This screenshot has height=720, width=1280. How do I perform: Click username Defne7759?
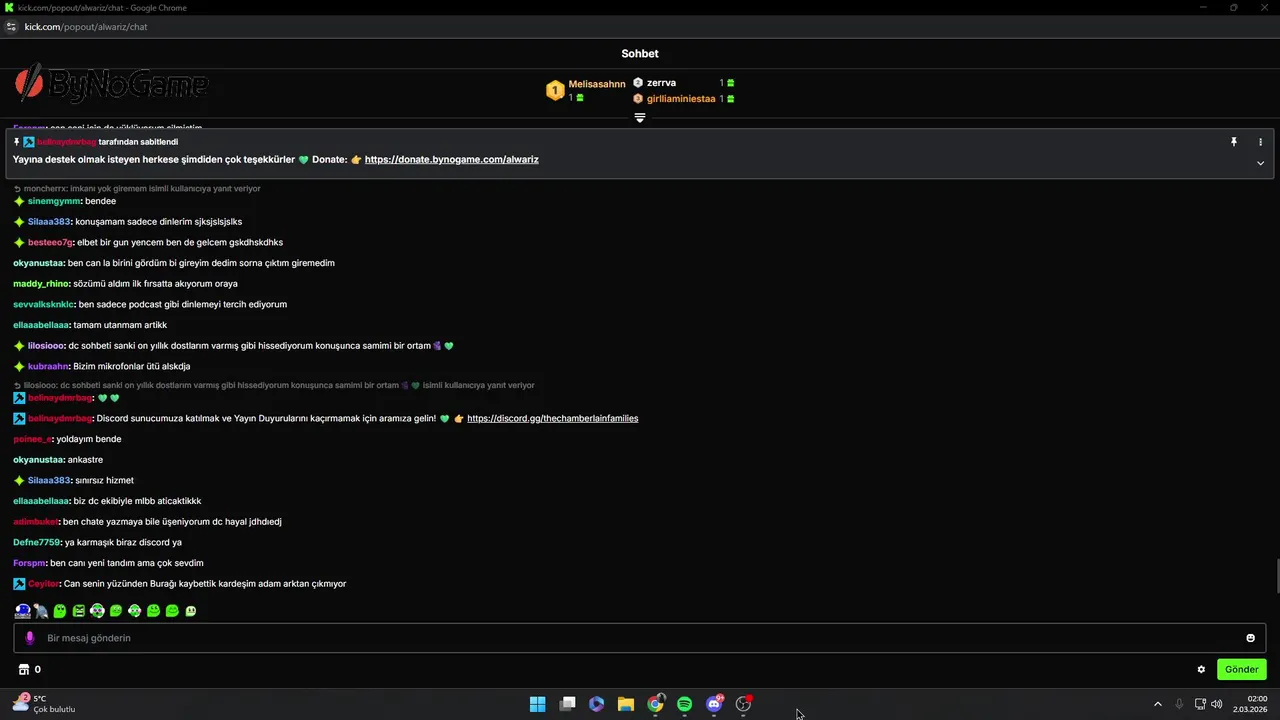click(37, 542)
